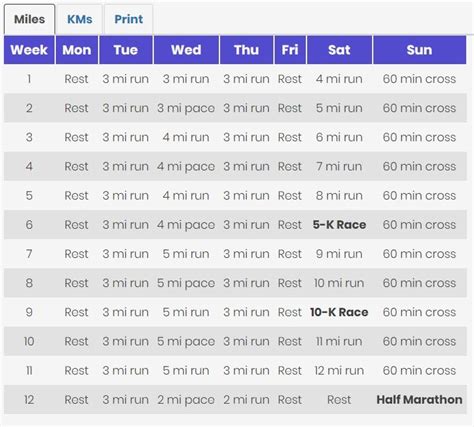The height and width of the screenshot is (427, 474).
Task: Click the 10 mi run cell
Action: click(x=339, y=283)
